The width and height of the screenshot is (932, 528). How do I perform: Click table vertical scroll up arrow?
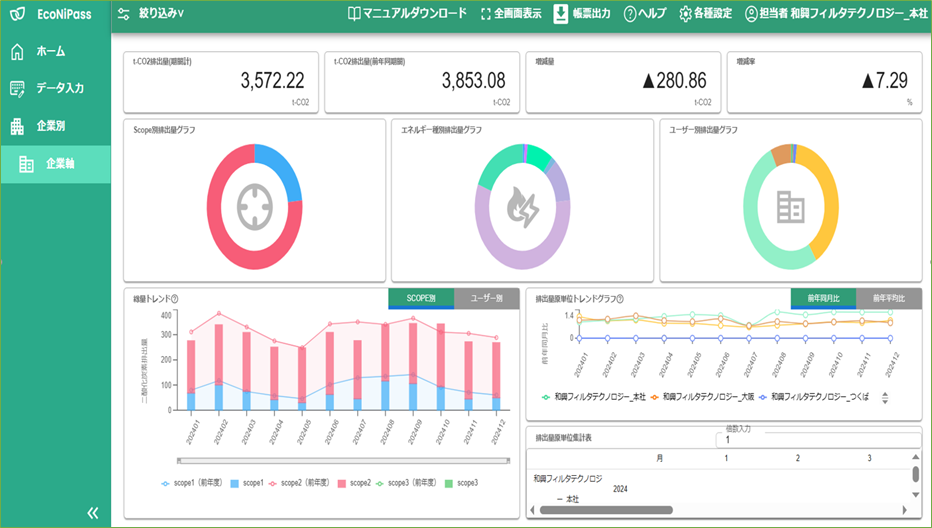(x=915, y=457)
